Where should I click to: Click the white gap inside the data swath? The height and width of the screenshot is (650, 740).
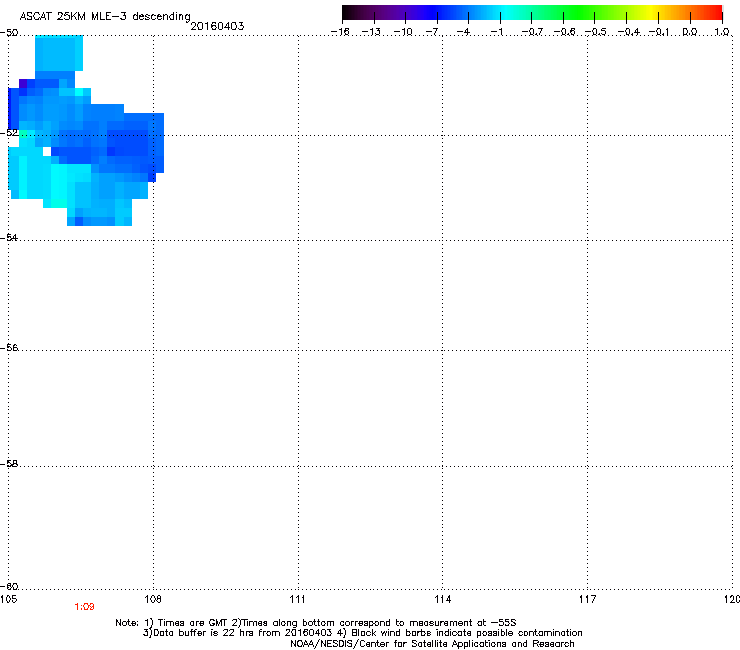pos(47,152)
